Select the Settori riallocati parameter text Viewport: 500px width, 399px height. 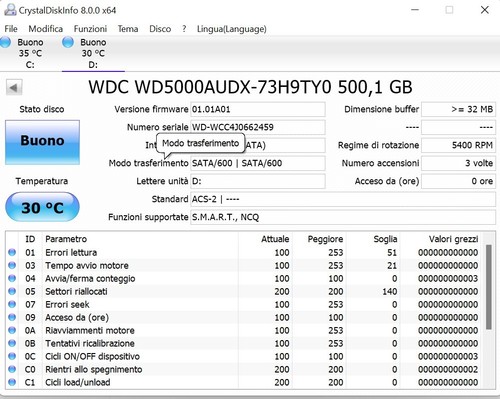[76, 291]
